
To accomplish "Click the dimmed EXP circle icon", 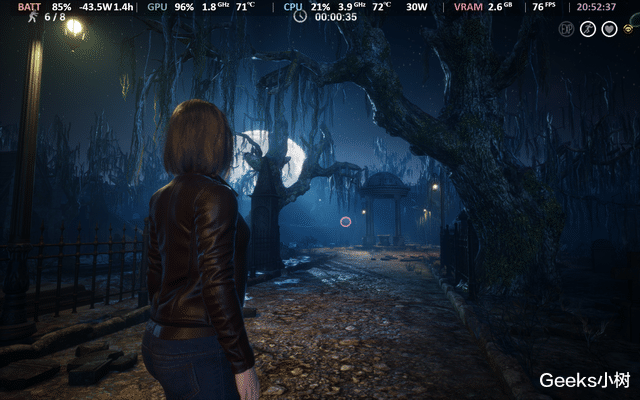I will (566, 29).
